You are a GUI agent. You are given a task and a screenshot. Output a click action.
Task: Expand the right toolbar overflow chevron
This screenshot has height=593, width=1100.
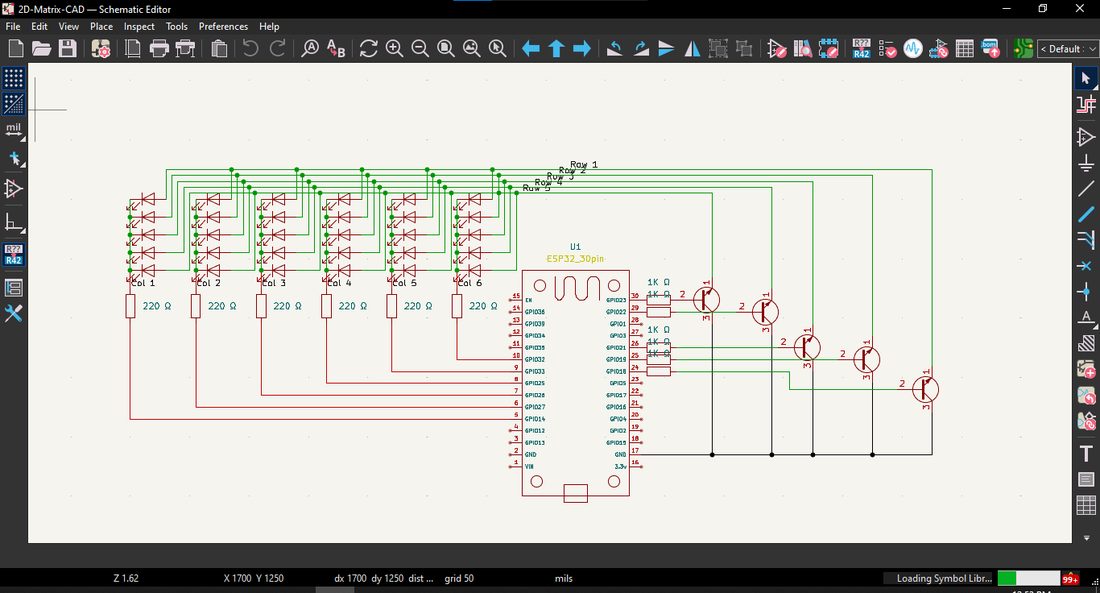(x=1086, y=538)
